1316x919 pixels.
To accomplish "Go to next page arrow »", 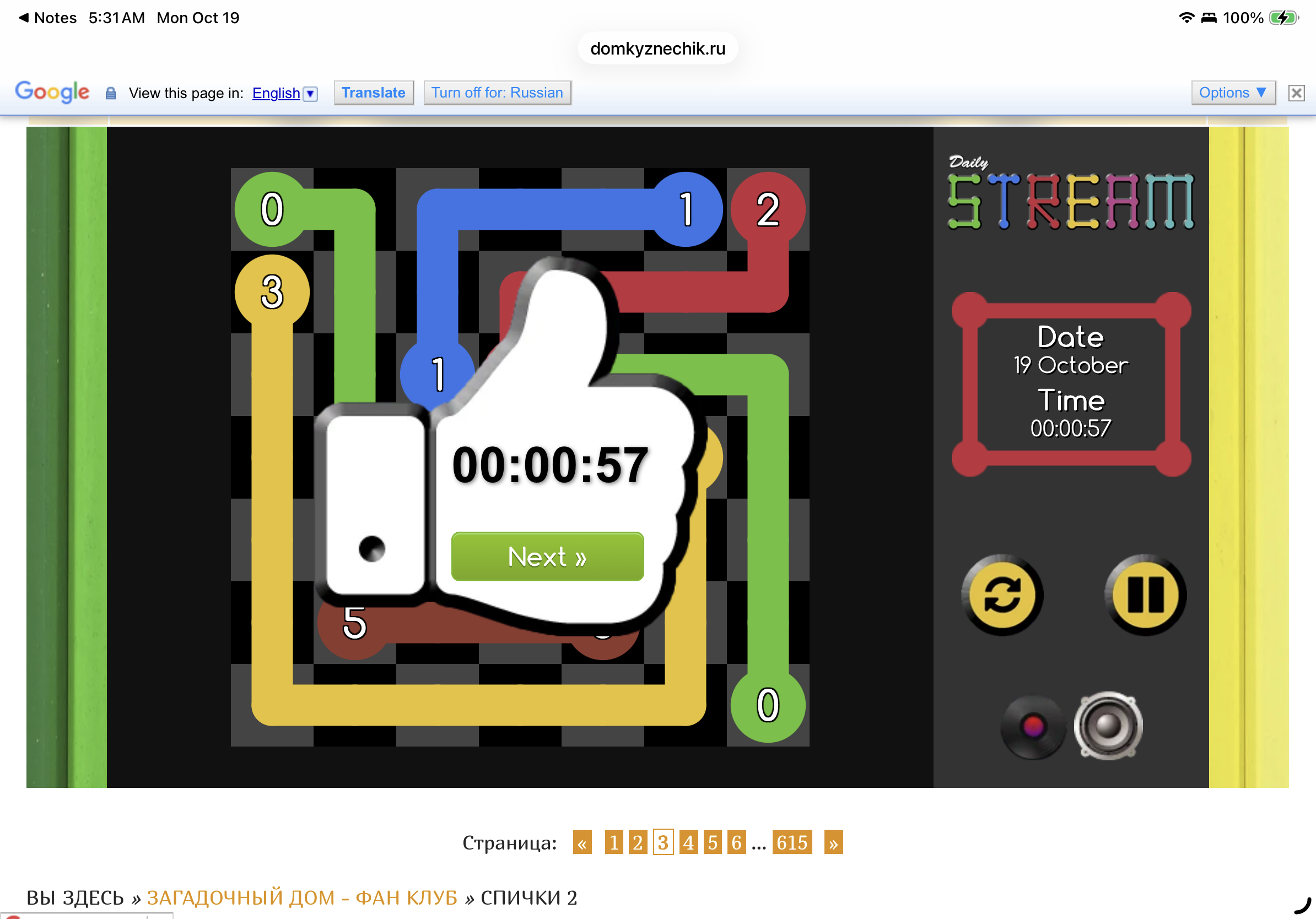I will 833,842.
